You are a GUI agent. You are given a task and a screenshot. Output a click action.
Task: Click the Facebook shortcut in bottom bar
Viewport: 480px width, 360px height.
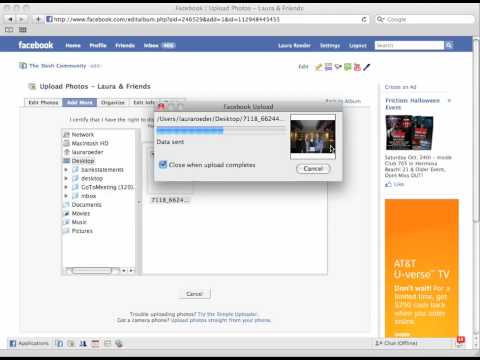pos(59,343)
